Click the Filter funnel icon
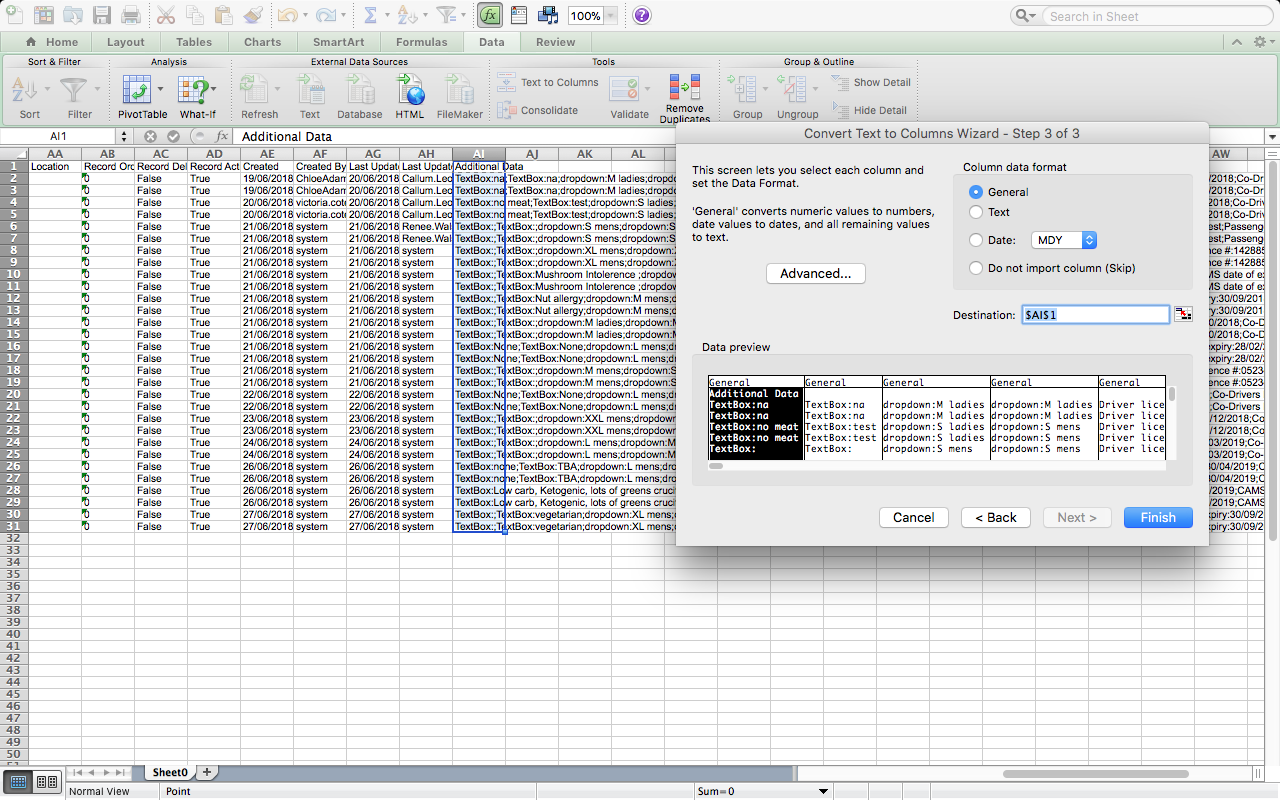 coord(74,91)
